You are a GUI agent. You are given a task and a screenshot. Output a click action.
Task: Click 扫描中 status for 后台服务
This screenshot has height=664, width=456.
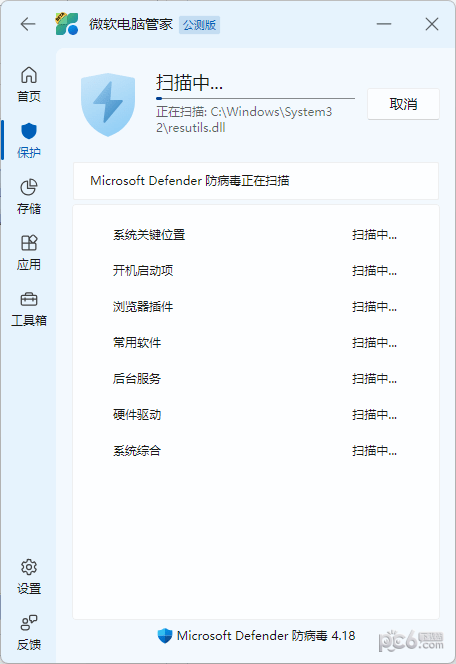(x=374, y=379)
